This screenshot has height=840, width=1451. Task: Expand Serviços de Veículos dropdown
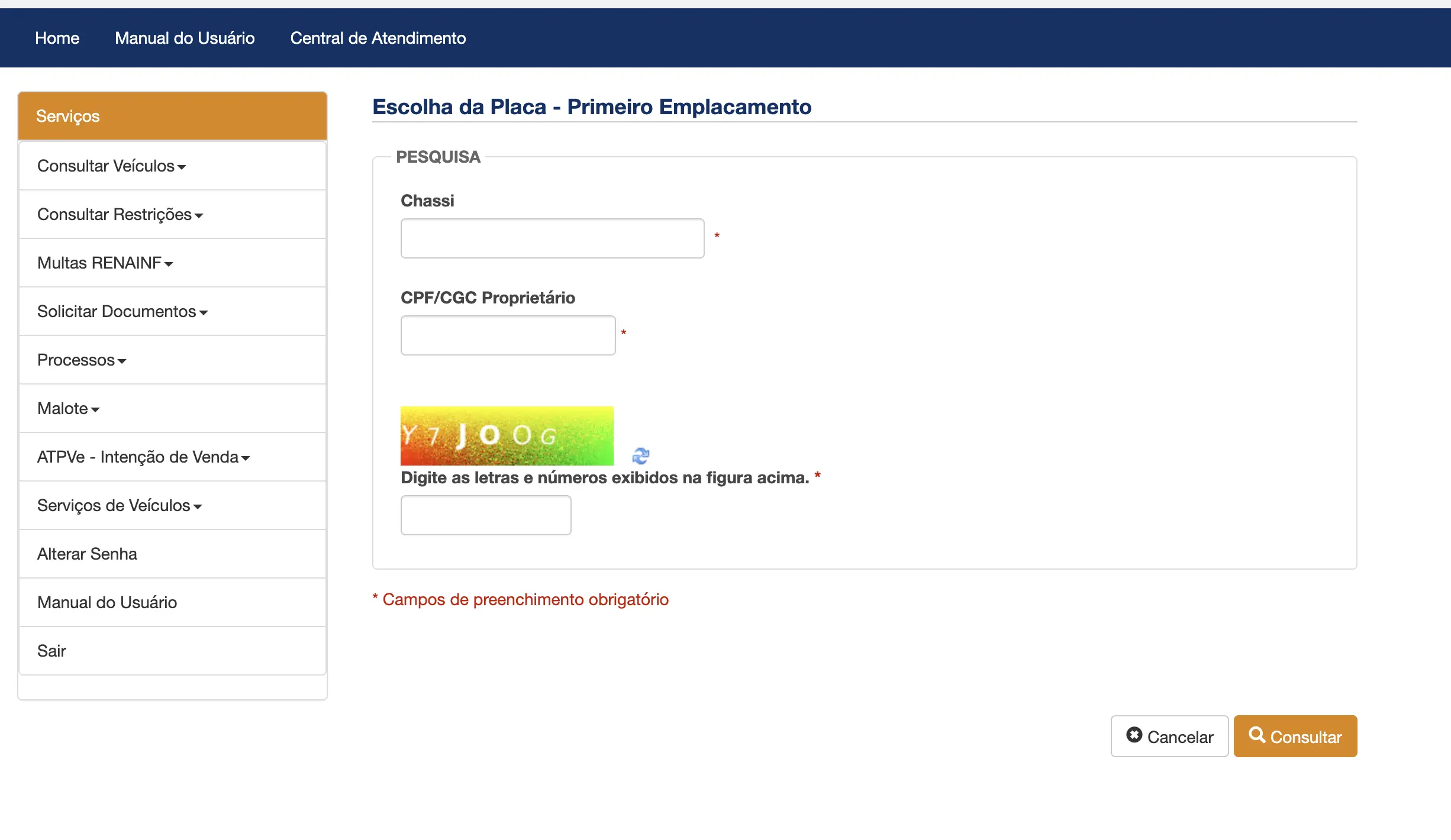click(120, 506)
